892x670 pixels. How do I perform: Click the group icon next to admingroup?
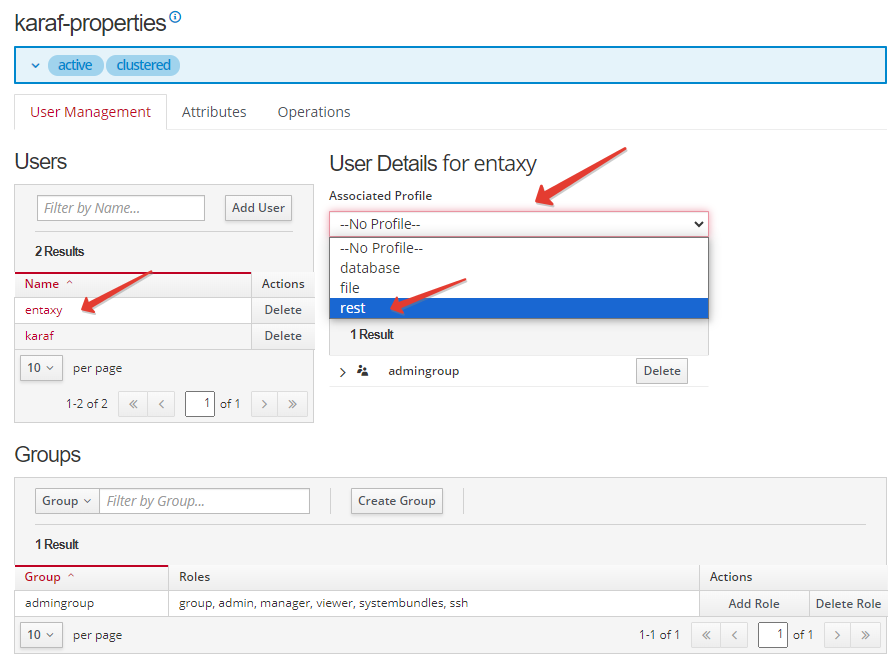pyautogui.click(x=363, y=371)
